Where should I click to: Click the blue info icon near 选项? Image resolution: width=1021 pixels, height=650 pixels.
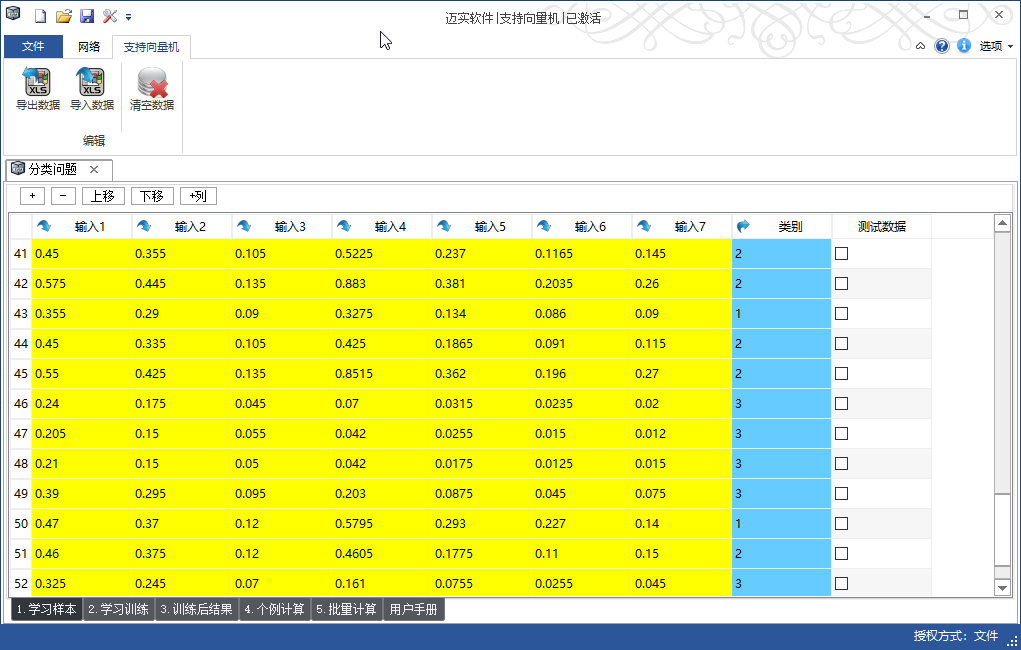coord(964,46)
